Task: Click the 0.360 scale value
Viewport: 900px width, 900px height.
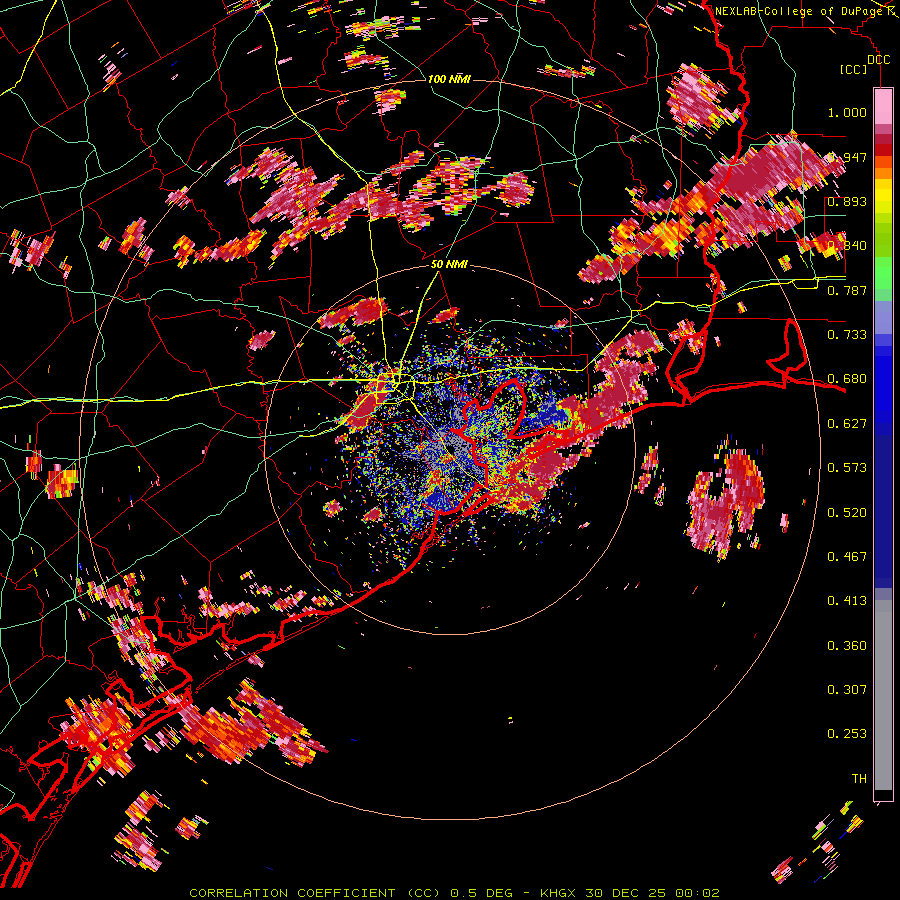Action: pos(847,646)
